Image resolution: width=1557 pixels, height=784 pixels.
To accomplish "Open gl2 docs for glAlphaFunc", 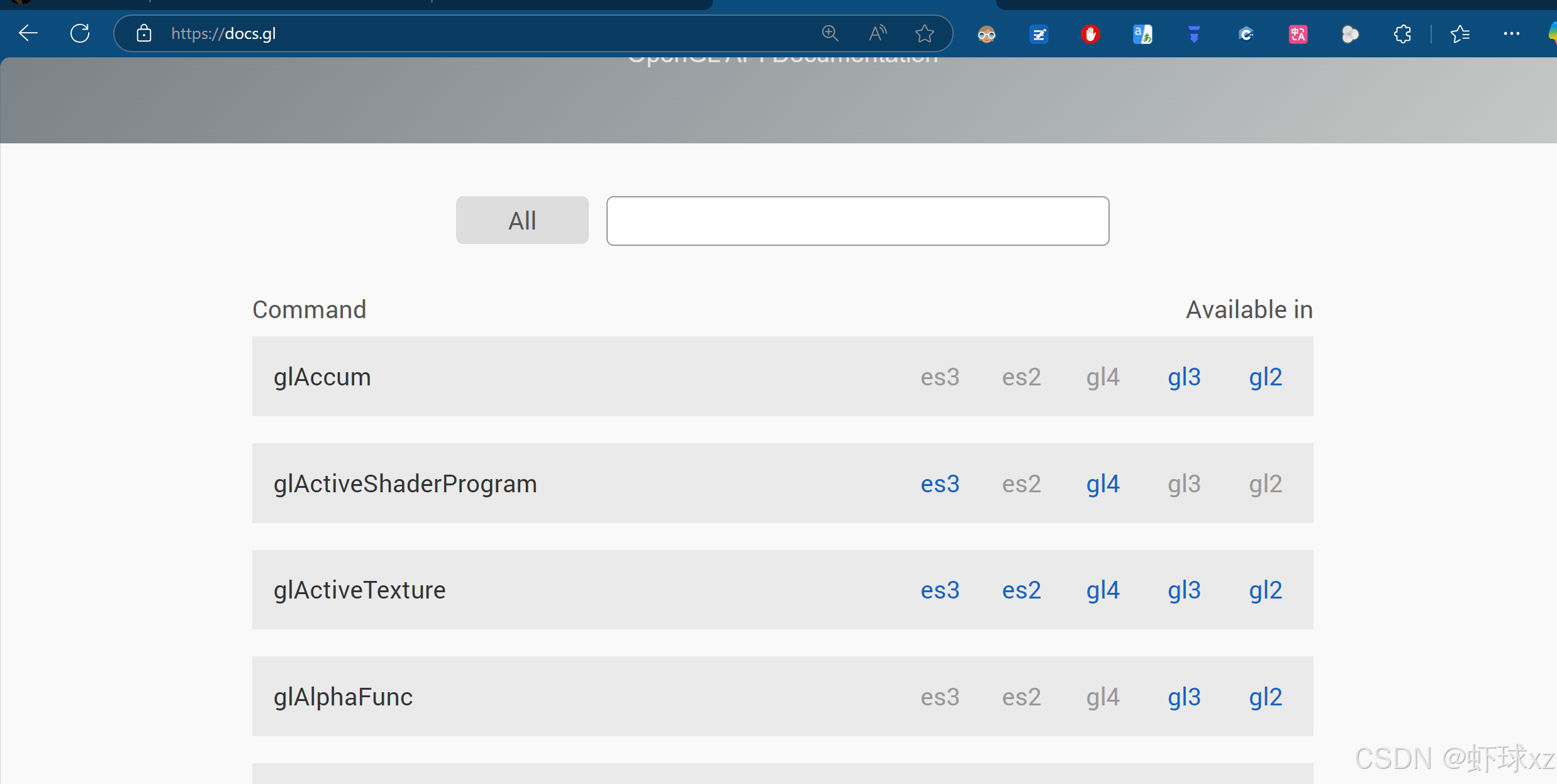I will [x=1265, y=697].
